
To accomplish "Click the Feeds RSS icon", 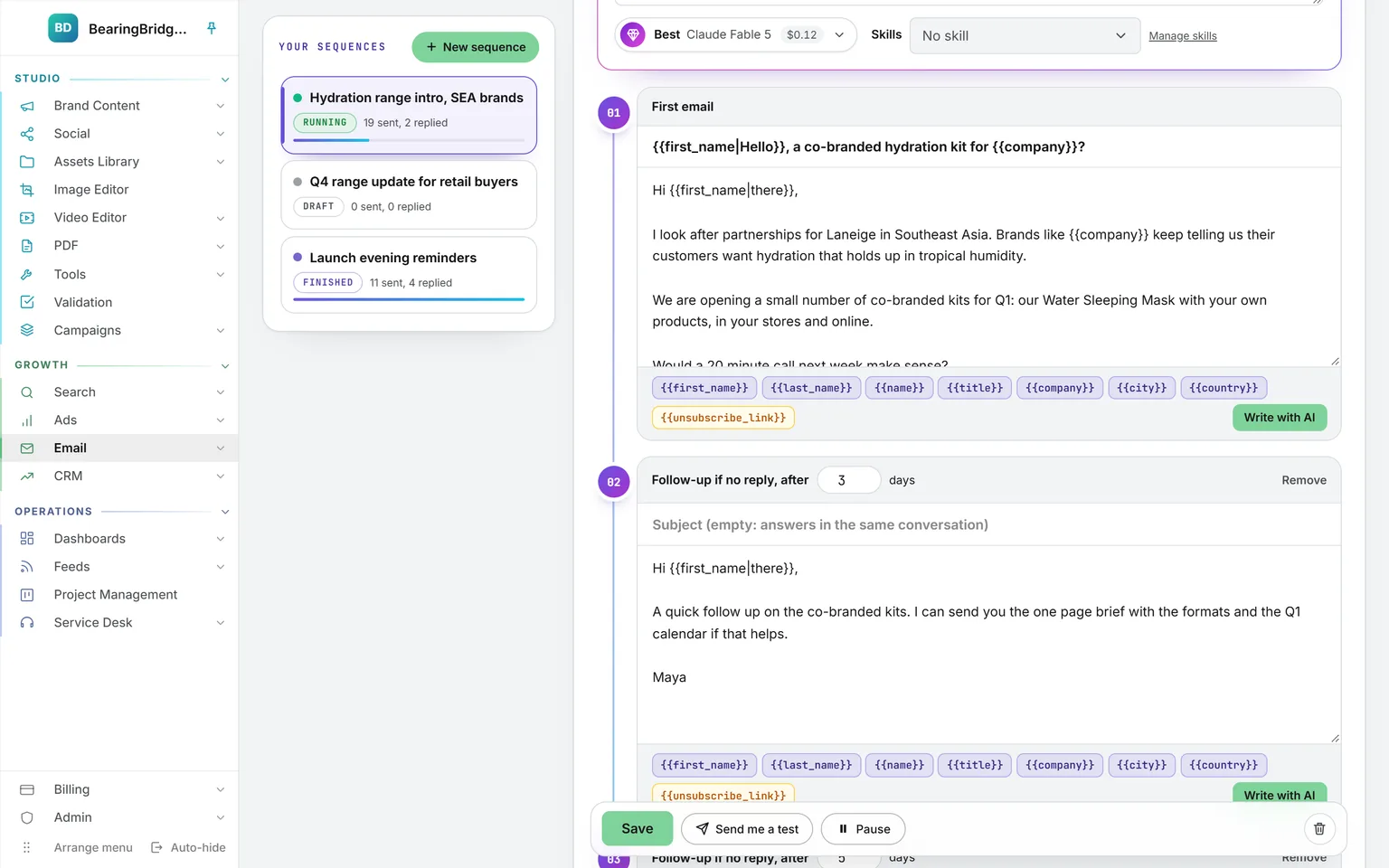I will [27, 567].
